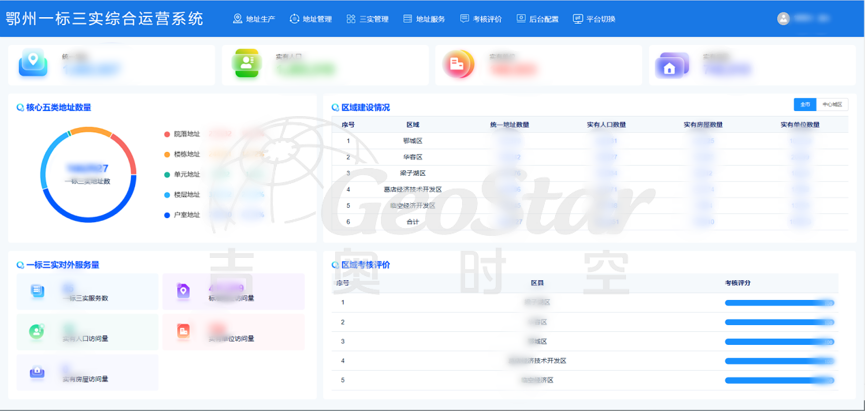Expand the 考核评价 menu

pyautogui.click(x=480, y=19)
